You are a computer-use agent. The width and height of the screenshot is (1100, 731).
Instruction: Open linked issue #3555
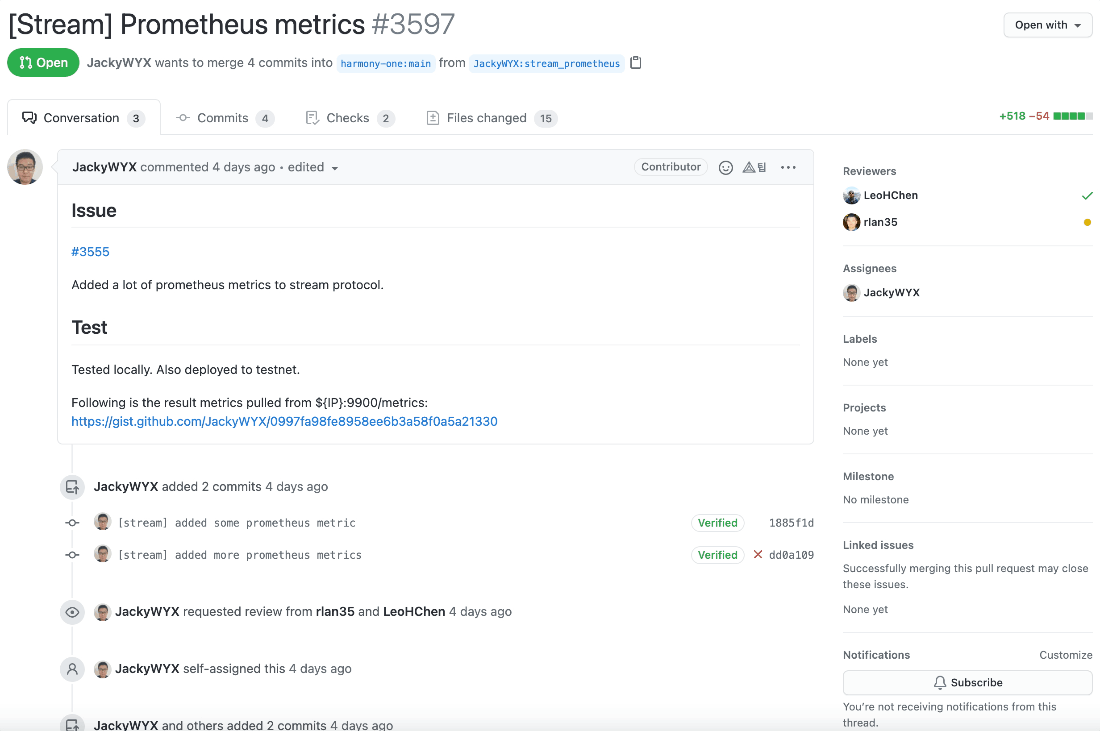click(x=90, y=251)
